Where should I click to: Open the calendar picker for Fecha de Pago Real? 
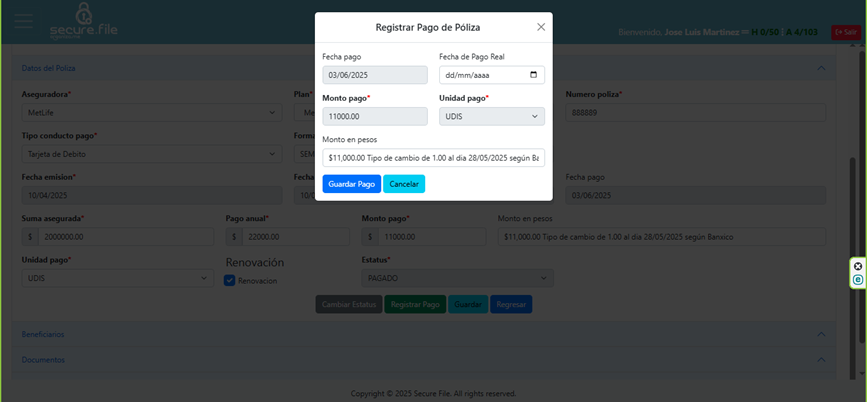tap(534, 75)
